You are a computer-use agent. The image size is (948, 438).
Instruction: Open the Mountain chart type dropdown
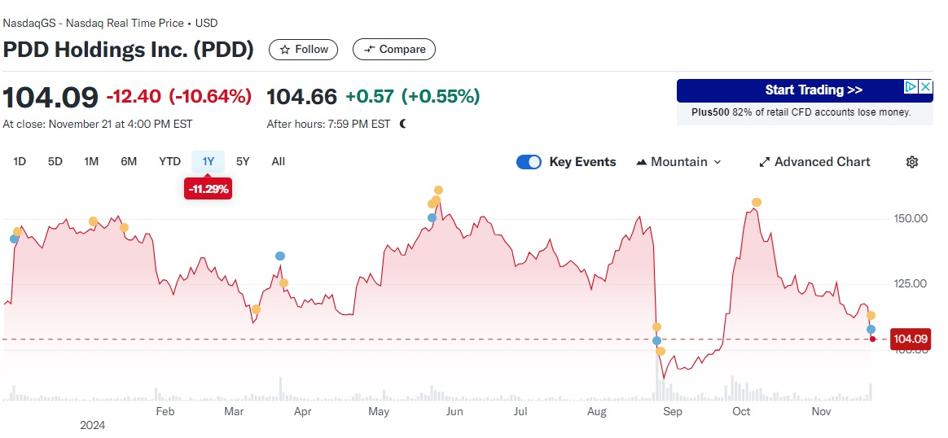tap(679, 162)
